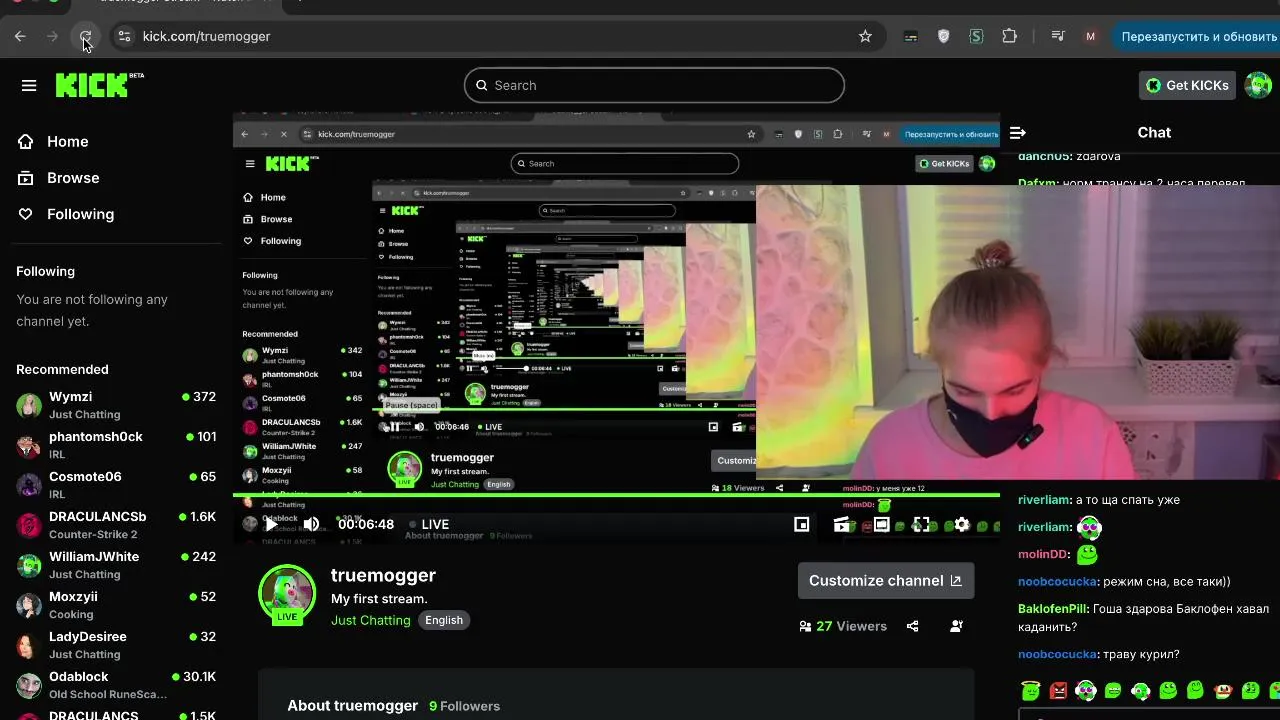Open the user avatar menu at top right
Viewport: 1280px width, 720px height.
(1258, 85)
